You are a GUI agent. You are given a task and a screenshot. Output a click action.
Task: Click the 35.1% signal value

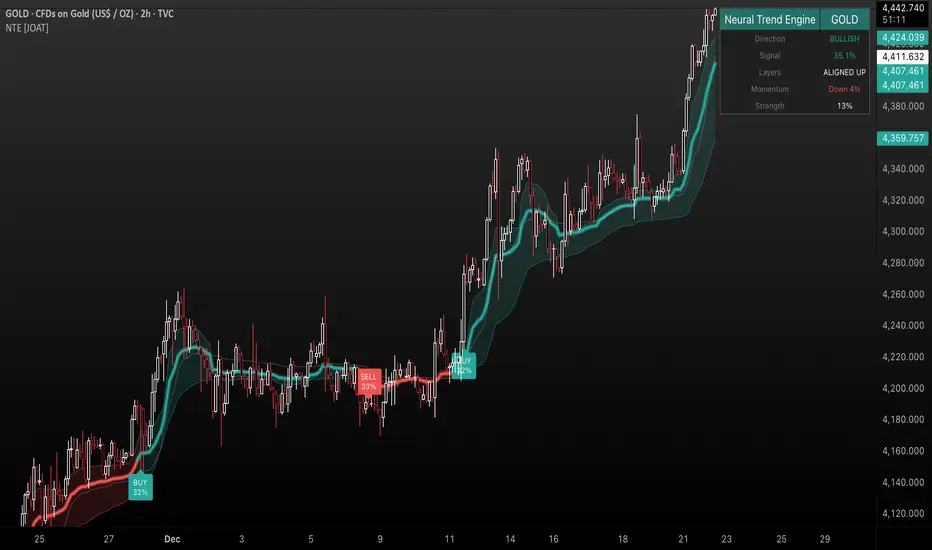[x=845, y=55]
